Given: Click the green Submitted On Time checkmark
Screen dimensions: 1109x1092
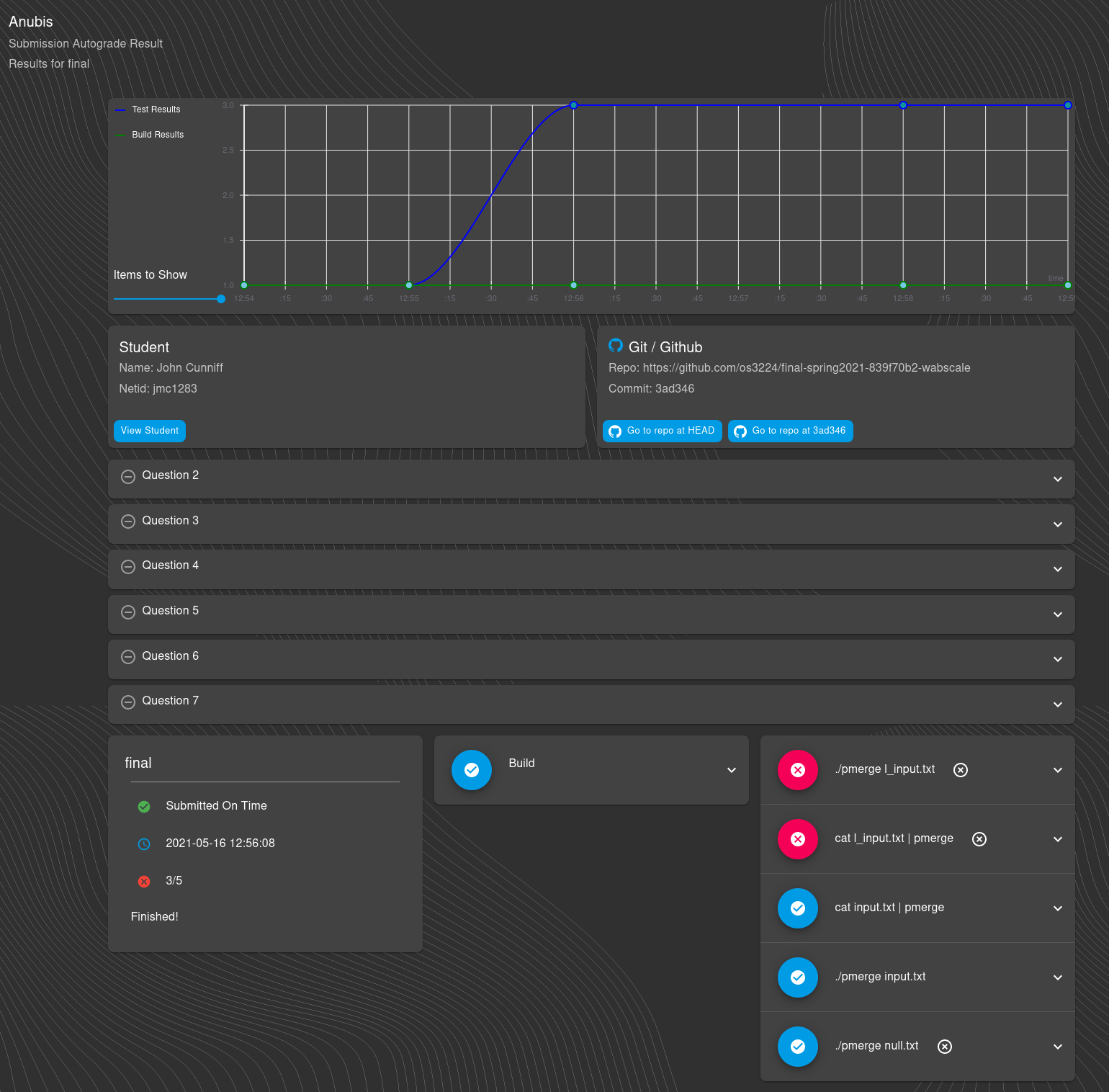Looking at the screenshot, I should (x=143, y=807).
